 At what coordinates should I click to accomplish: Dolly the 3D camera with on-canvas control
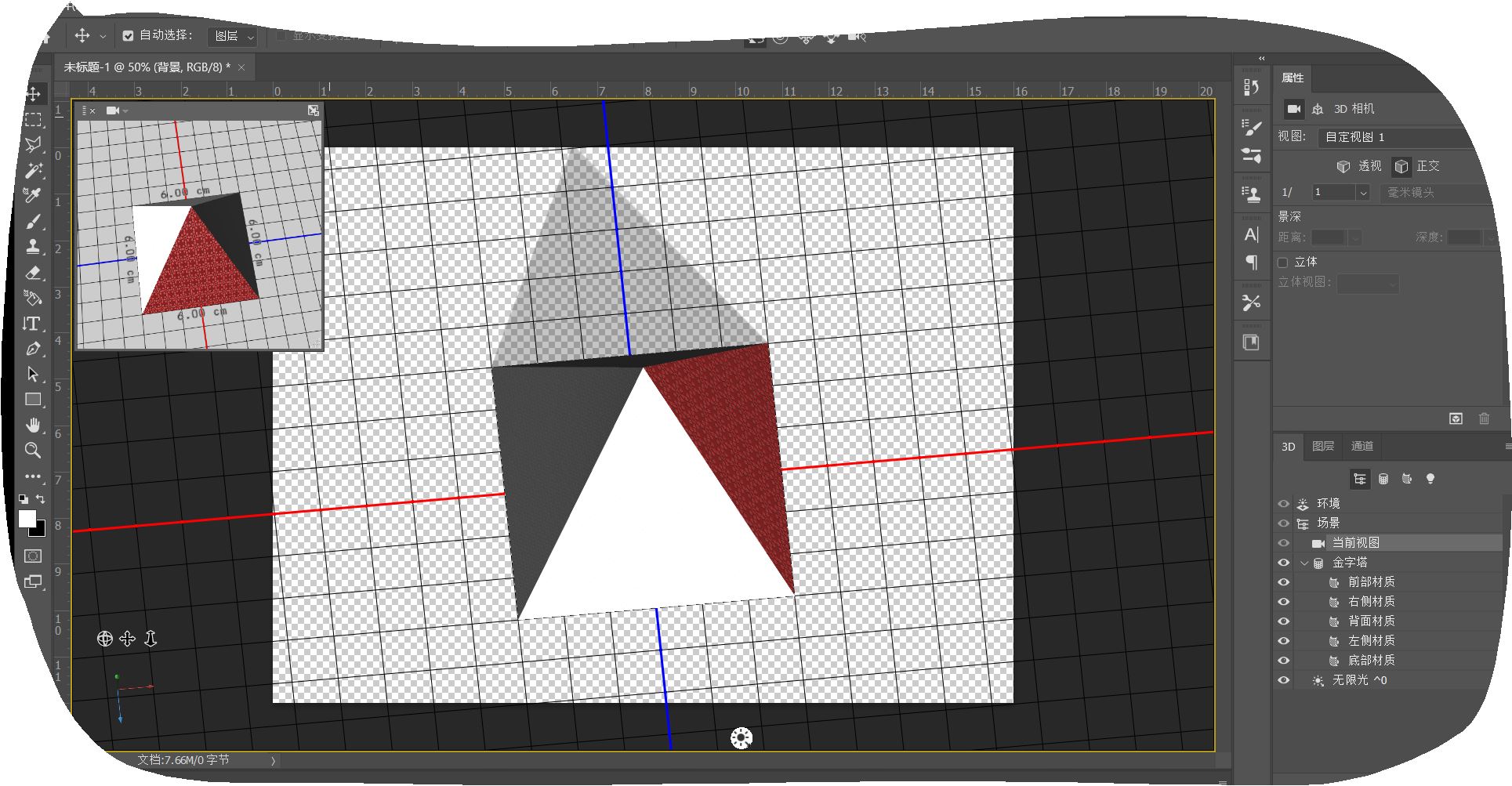150,639
